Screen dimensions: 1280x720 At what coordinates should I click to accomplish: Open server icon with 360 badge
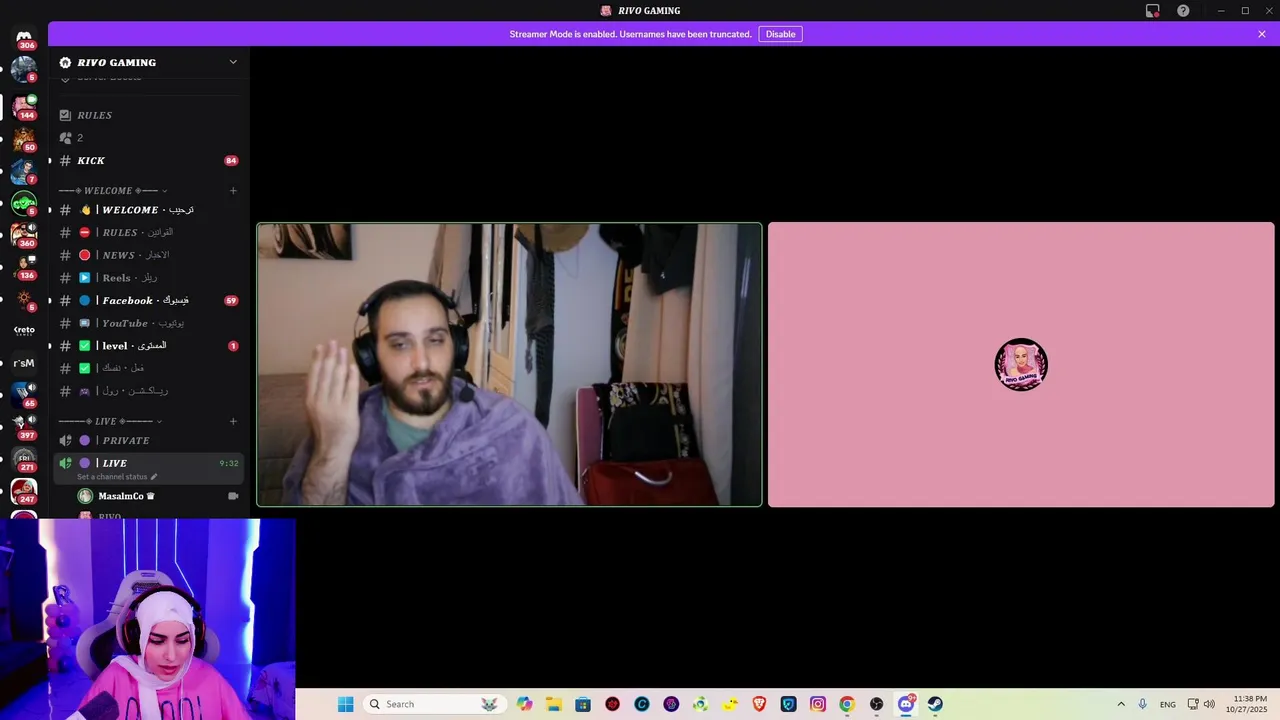[24, 234]
